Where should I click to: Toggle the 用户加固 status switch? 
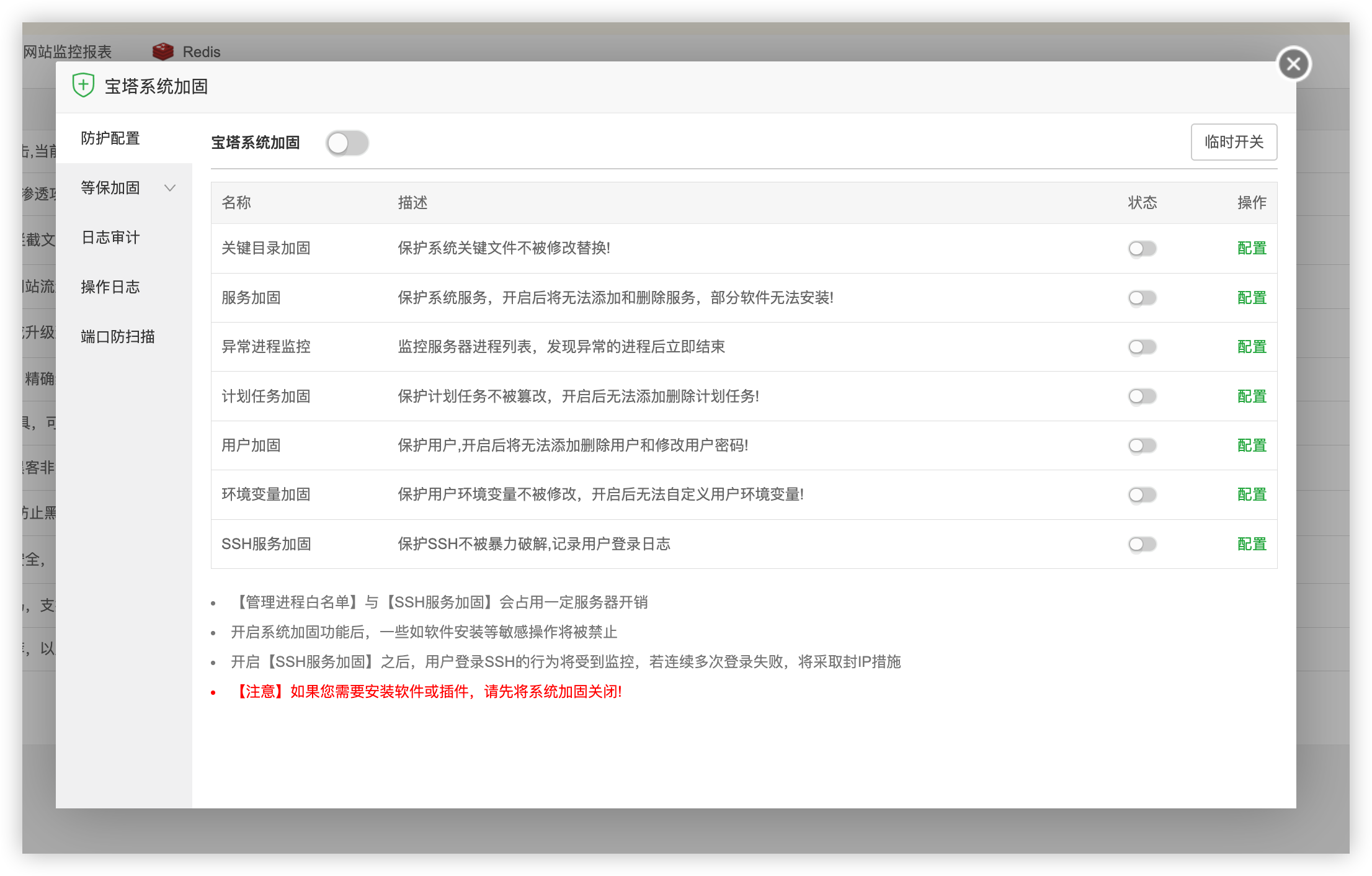click(1142, 445)
